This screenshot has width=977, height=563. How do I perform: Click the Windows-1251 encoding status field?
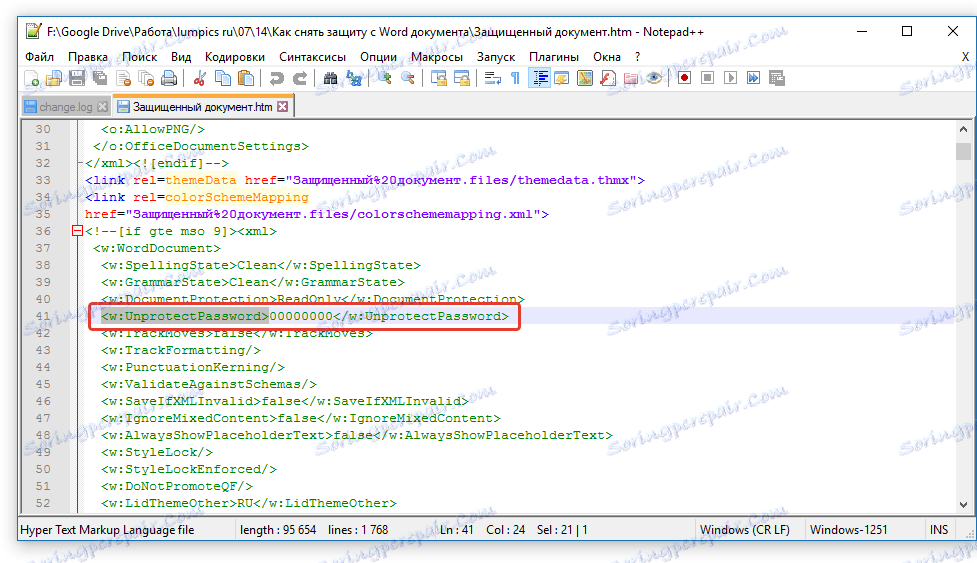pyautogui.click(x=849, y=530)
